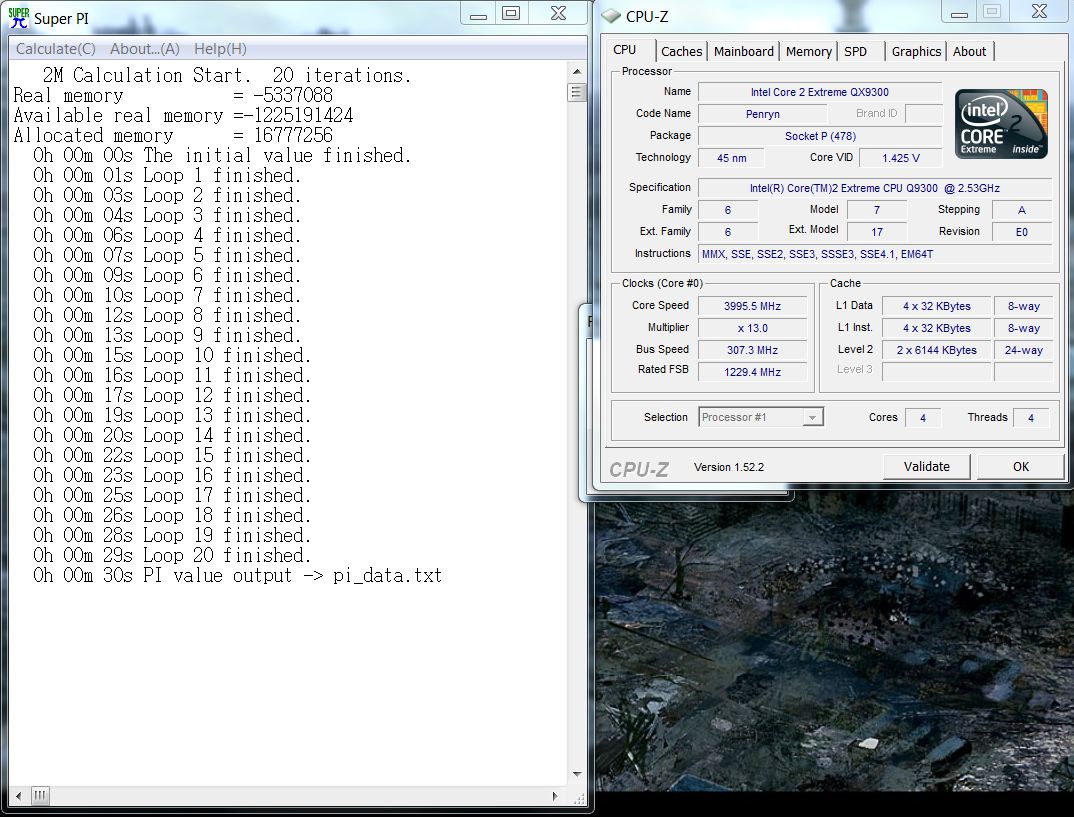Screen dimensions: 1074x817
Task: Click the Validate button in CPU-Z
Action: (926, 466)
